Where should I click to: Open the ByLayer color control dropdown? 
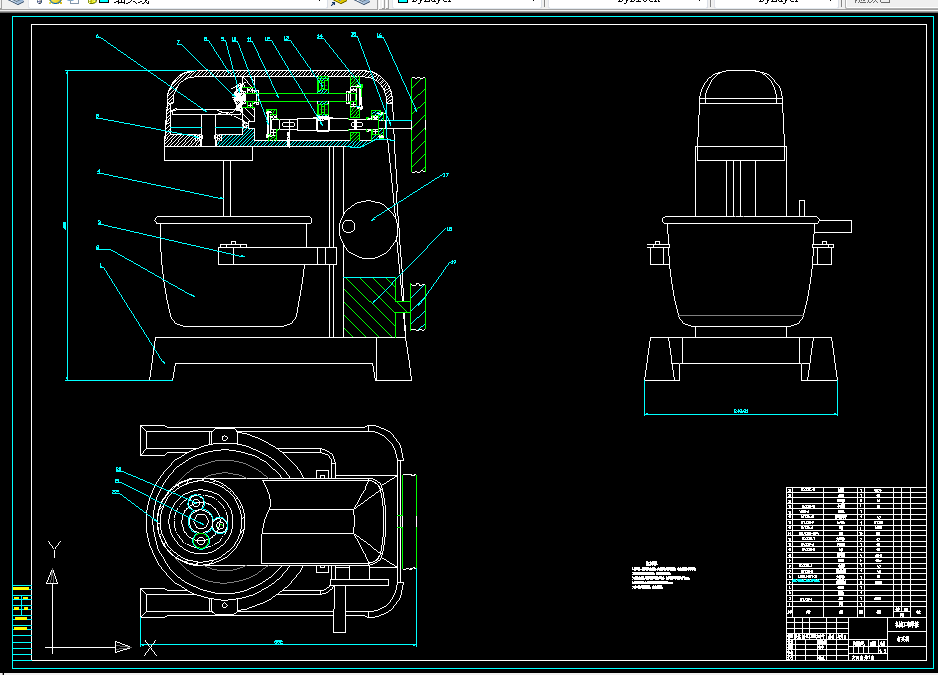coord(467,2)
